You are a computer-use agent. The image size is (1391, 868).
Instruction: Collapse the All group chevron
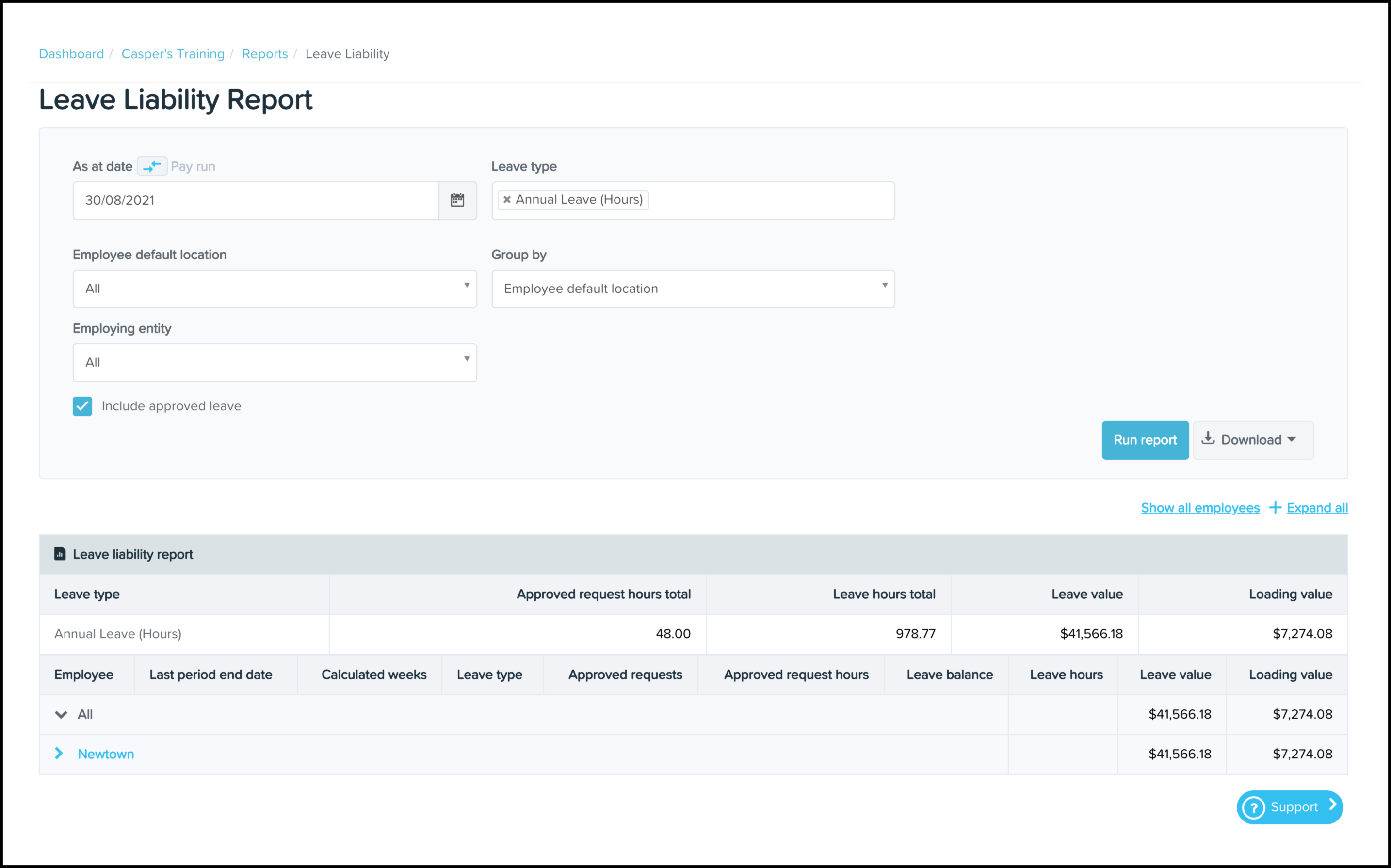(61, 715)
